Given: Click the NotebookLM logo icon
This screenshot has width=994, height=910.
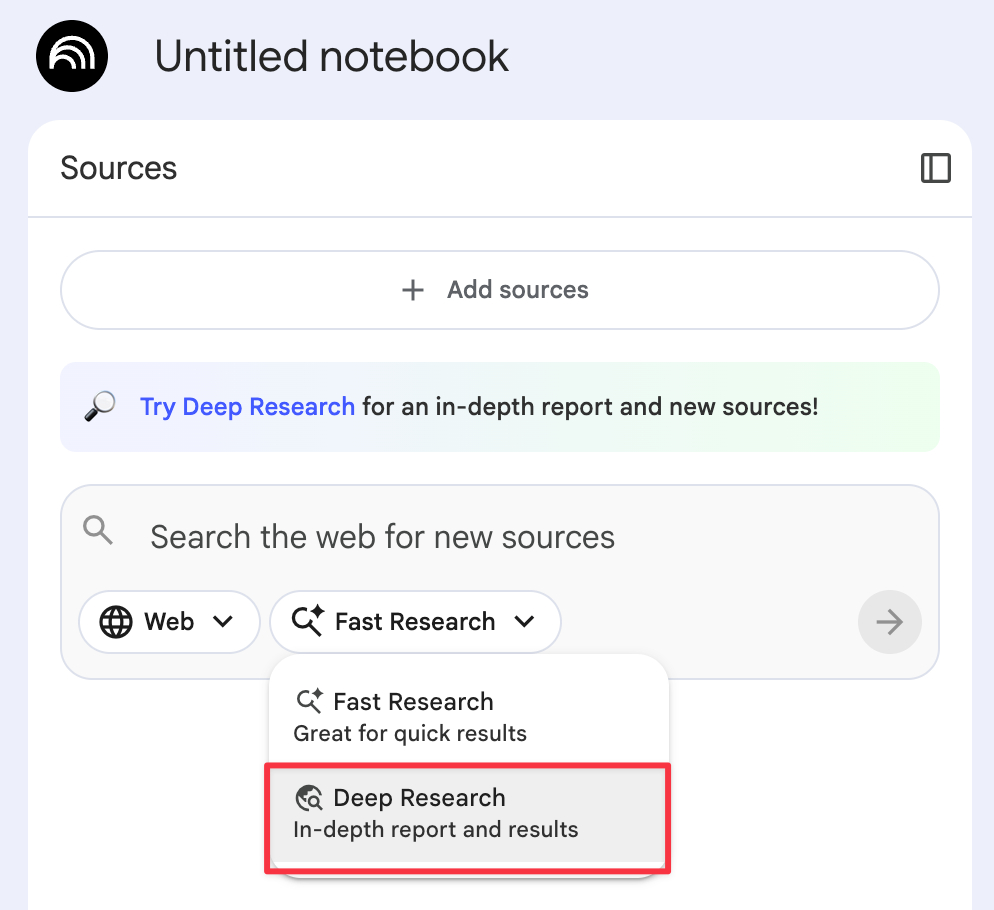Looking at the screenshot, I should tap(71, 57).
